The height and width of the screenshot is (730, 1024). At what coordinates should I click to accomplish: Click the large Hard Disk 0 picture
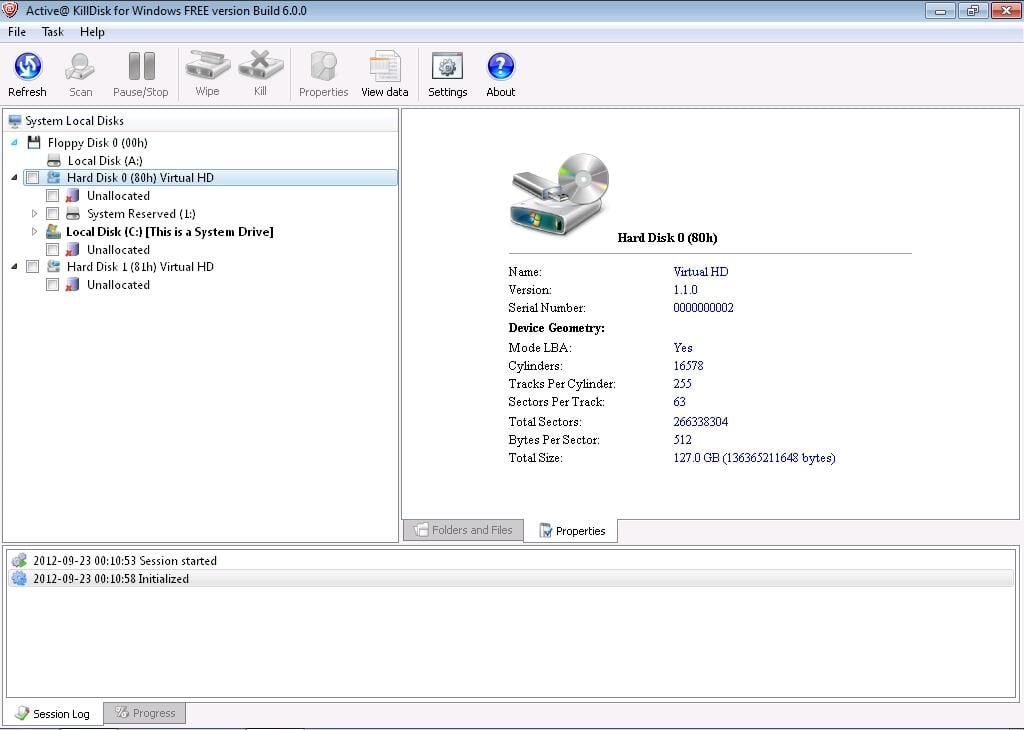tap(560, 194)
